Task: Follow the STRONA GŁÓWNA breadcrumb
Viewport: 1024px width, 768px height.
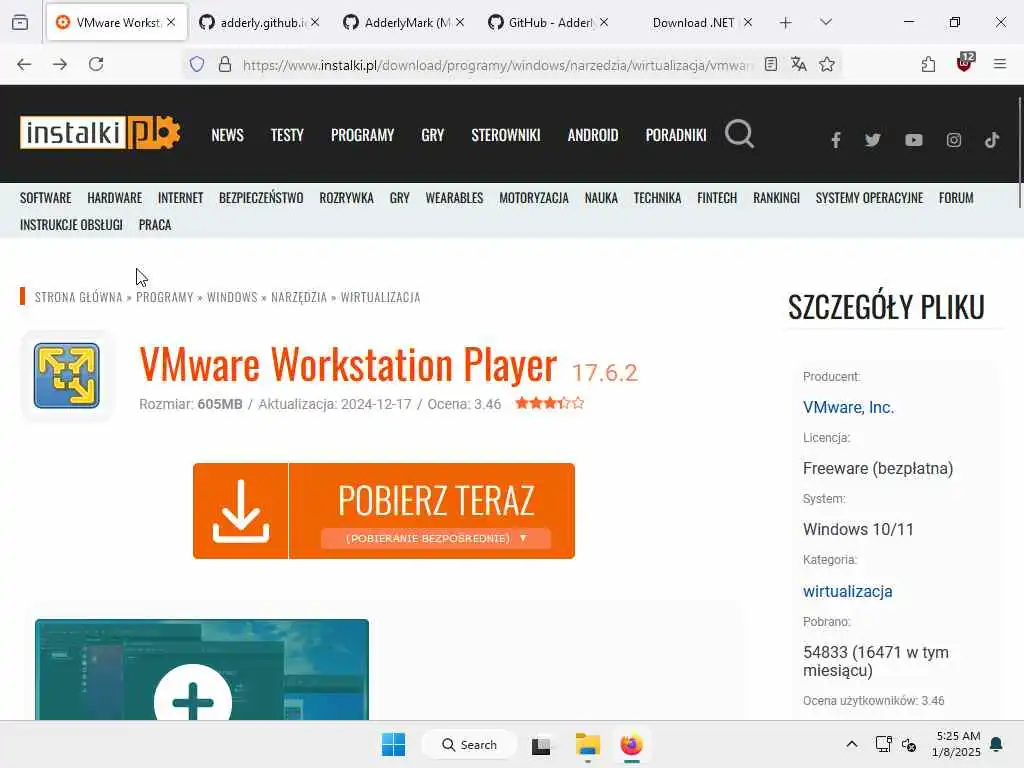Action: 78,297
